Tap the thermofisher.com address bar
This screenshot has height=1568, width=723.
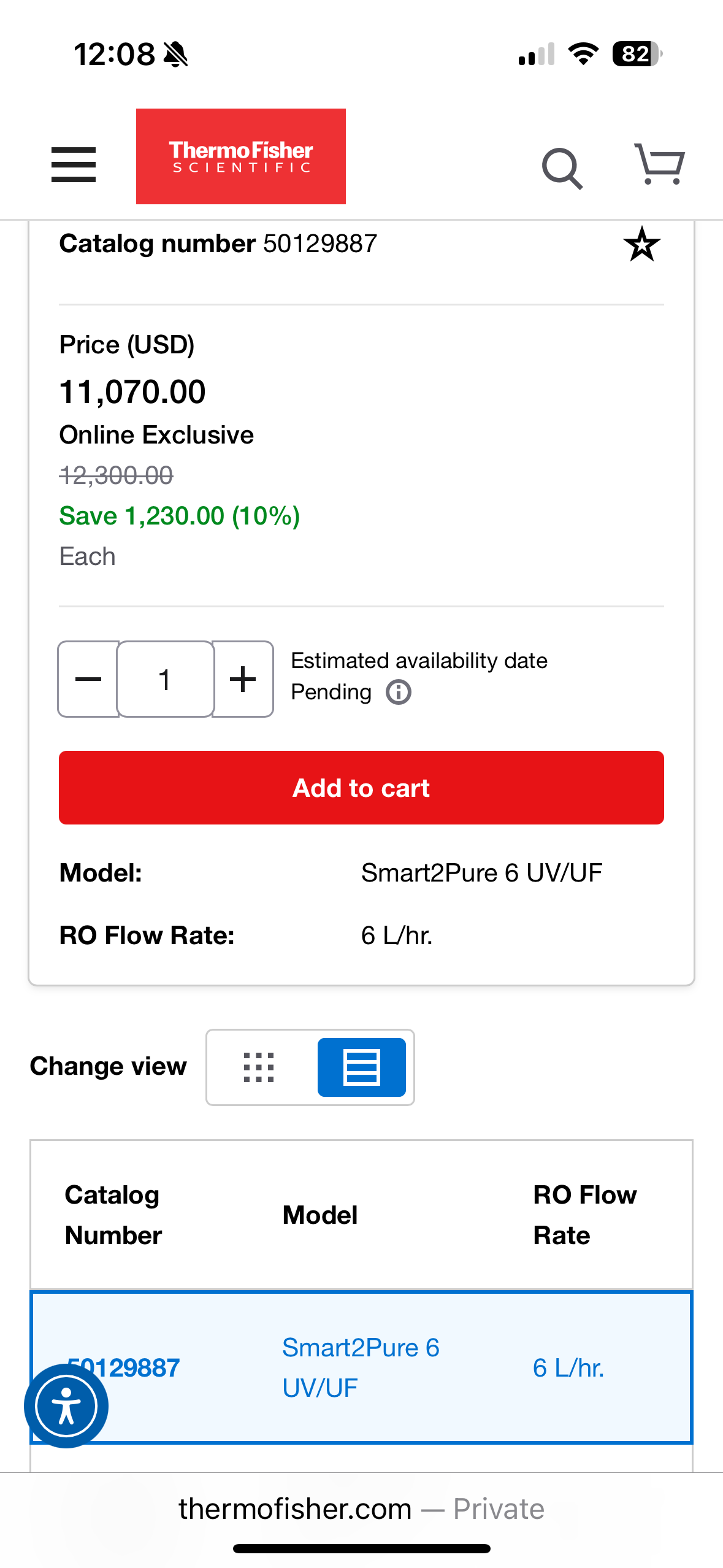click(361, 1509)
